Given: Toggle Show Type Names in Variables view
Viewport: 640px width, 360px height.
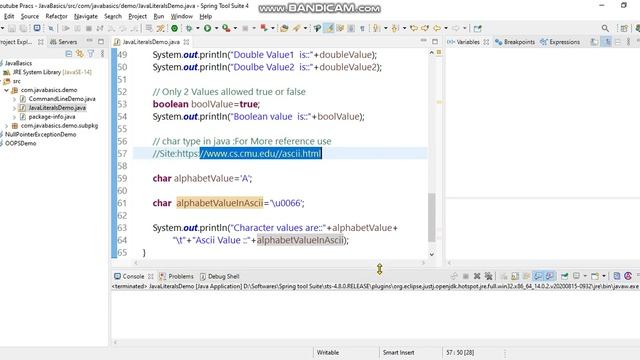Looking at the screenshot, I should tap(595, 42).
